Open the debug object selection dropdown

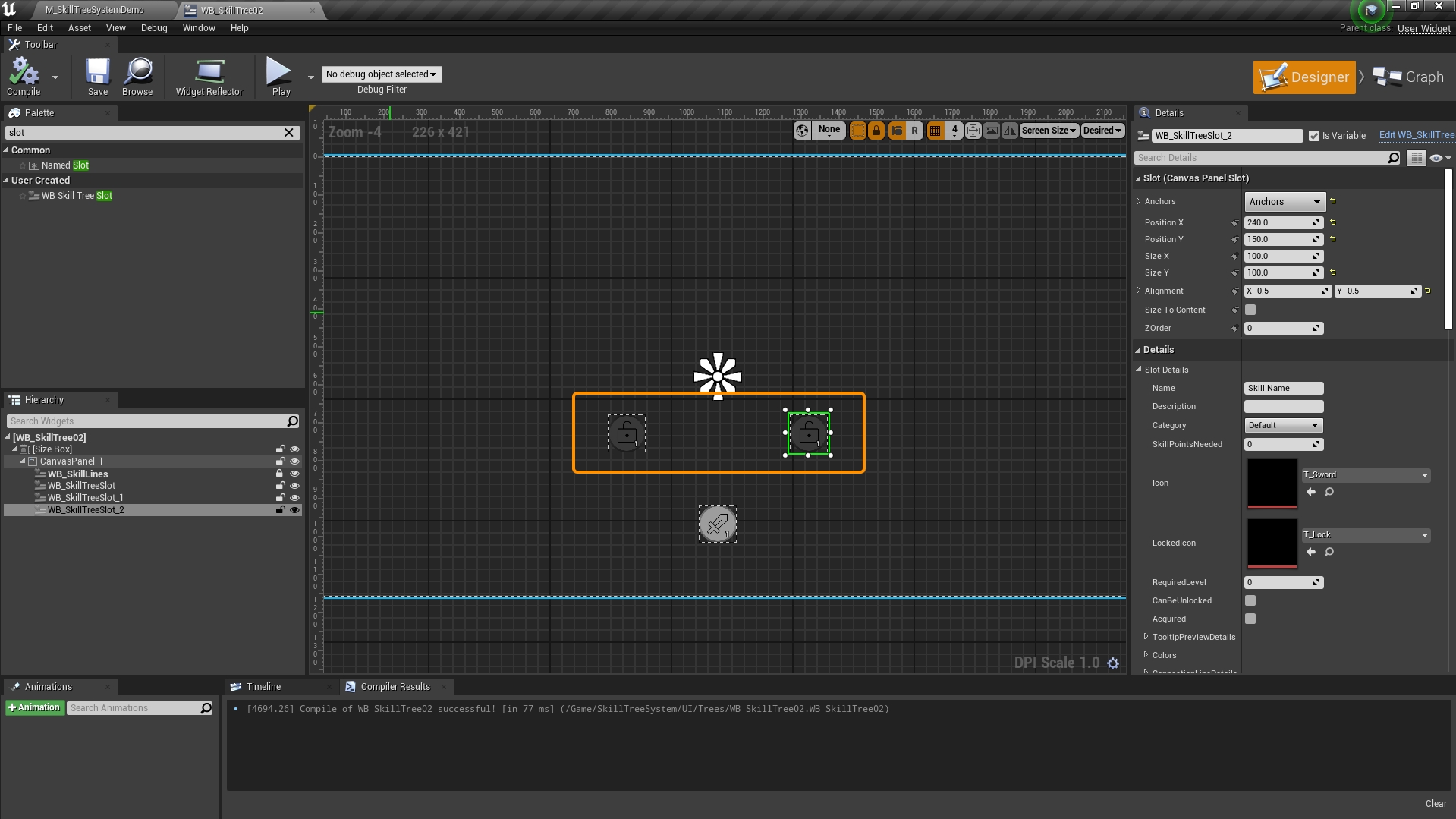pos(381,74)
